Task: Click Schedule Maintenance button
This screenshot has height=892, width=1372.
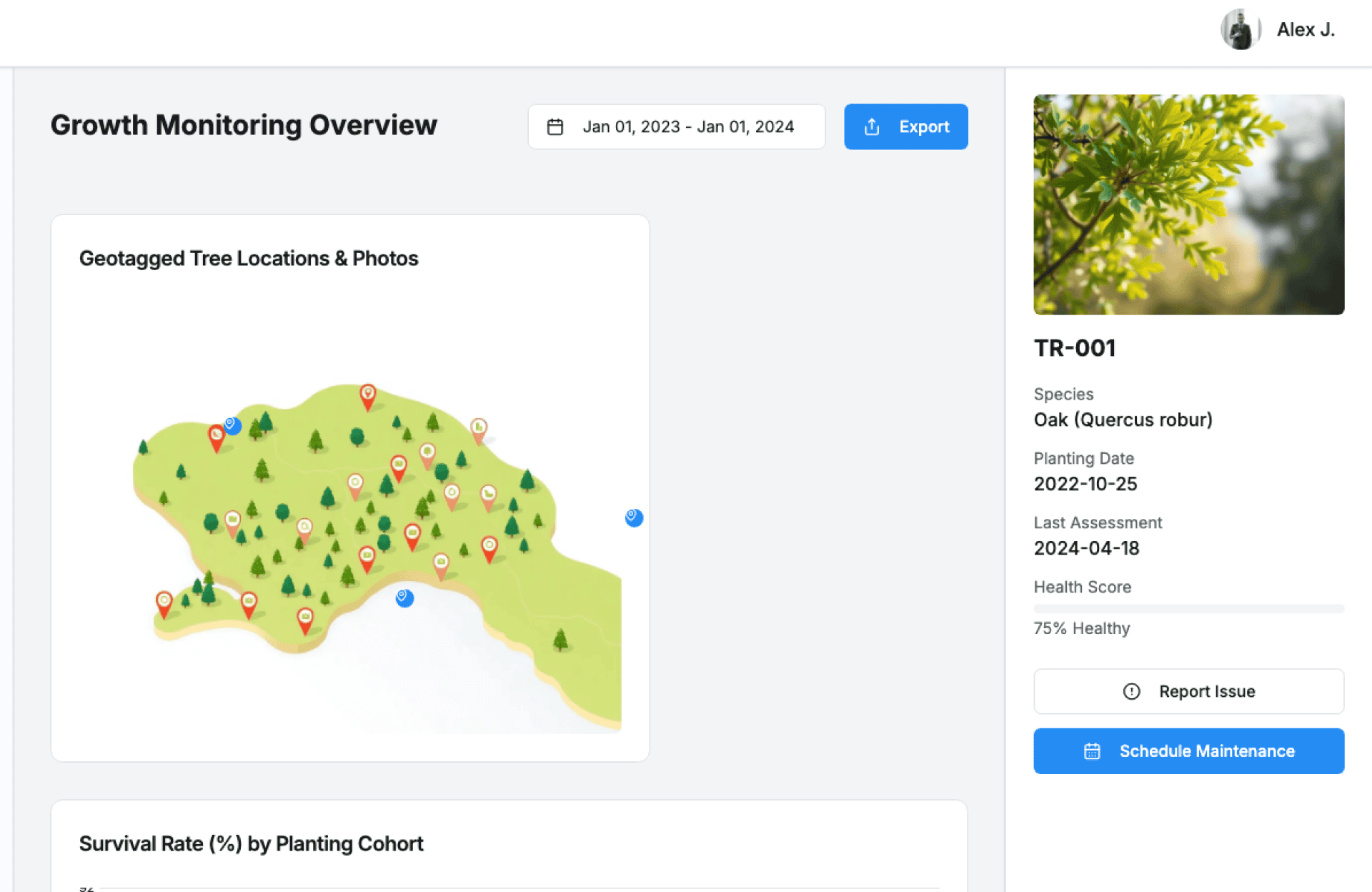Action: [1188, 751]
